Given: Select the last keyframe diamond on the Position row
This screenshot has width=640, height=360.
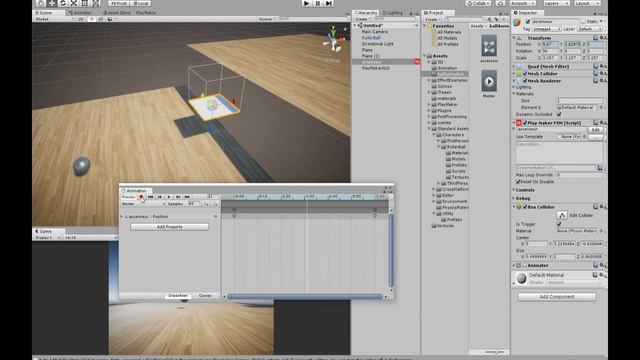Looking at the screenshot, I should (x=375, y=215).
